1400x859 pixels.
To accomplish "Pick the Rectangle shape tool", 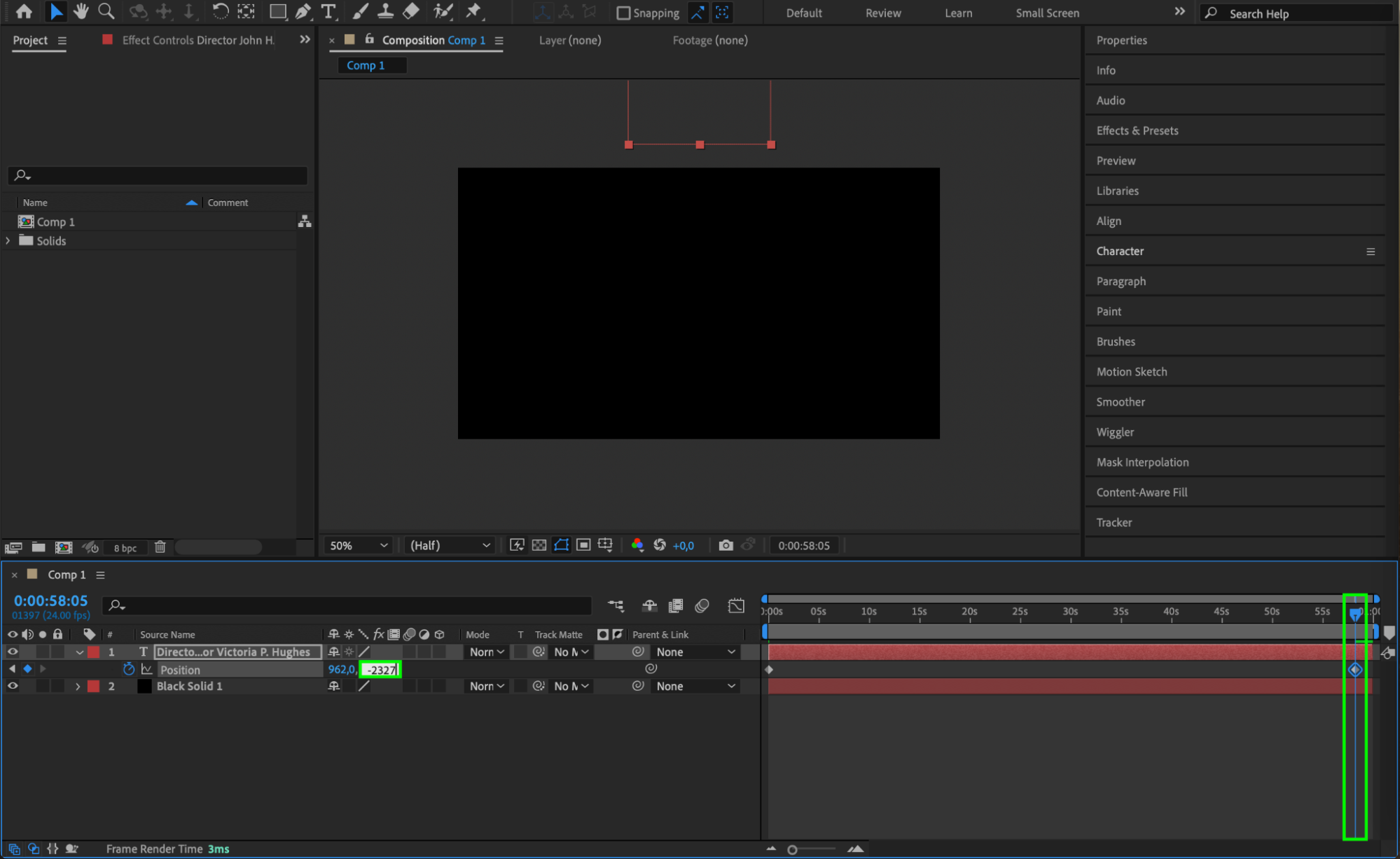I will pyautogui.click(x=277, y=11).
